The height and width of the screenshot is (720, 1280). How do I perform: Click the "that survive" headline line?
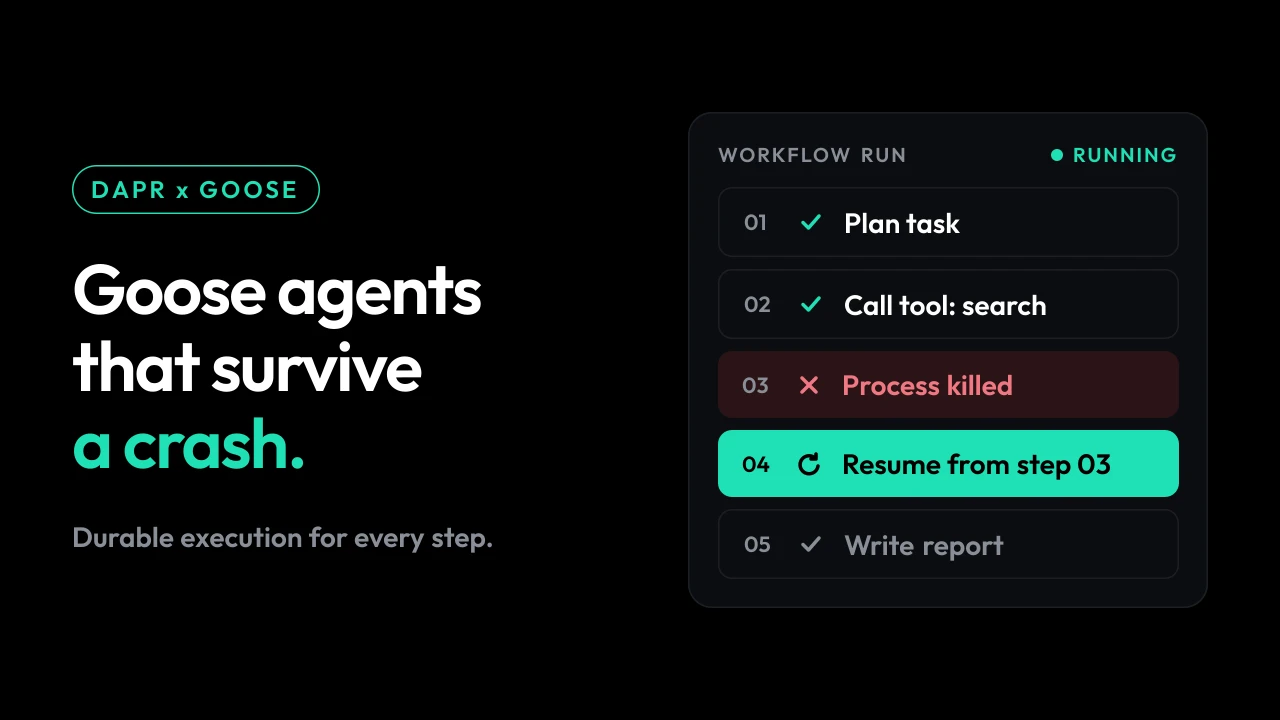coord(247,367)
